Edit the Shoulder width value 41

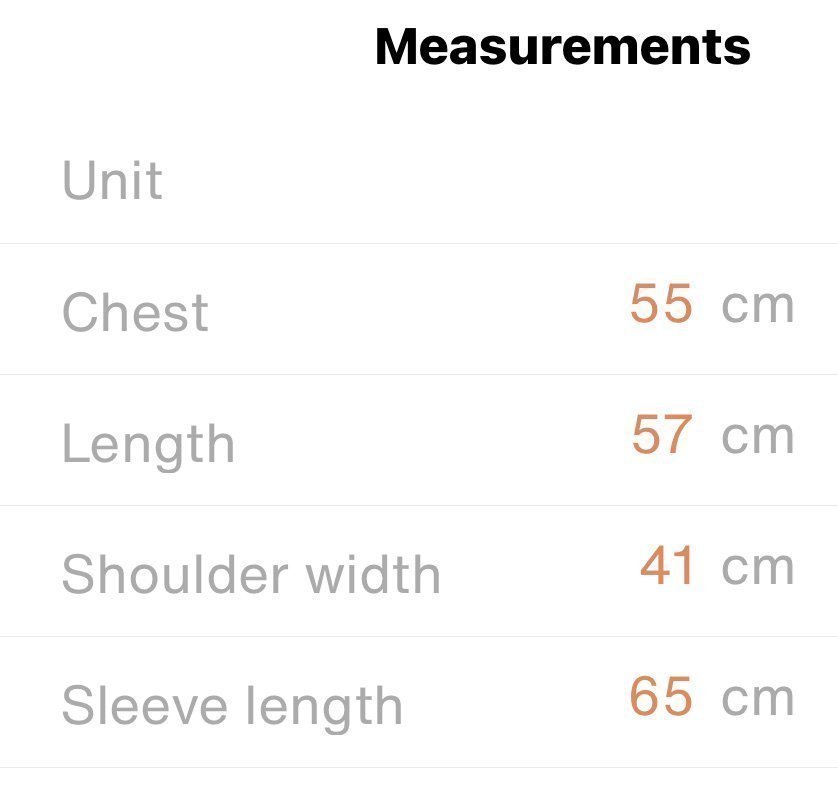[667, 567]
